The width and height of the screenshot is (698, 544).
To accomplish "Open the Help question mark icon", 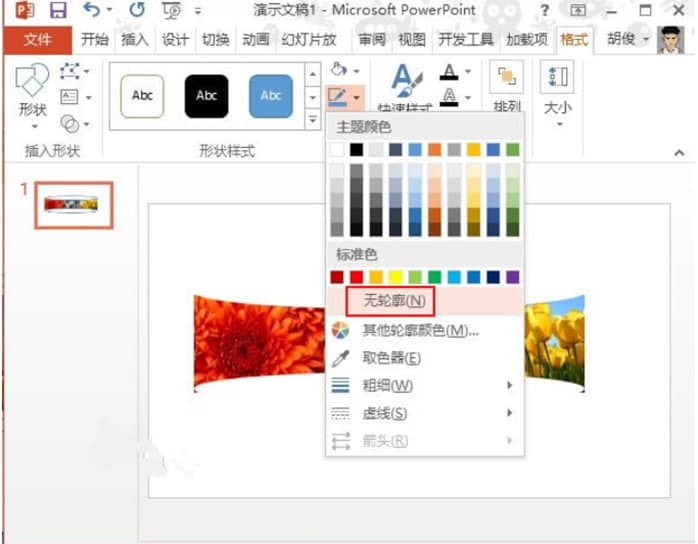I will (544, 10).
